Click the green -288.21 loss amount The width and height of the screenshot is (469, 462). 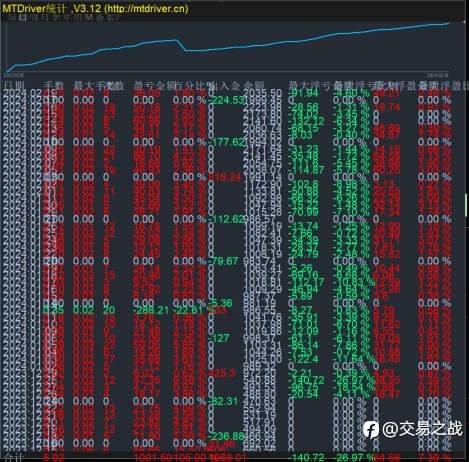(151, 310)
